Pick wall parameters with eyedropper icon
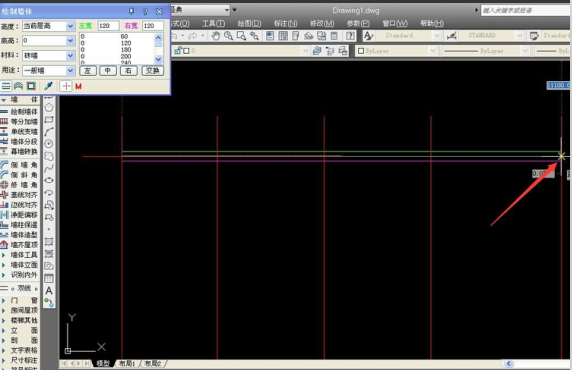572x370 pixels. 48,86
